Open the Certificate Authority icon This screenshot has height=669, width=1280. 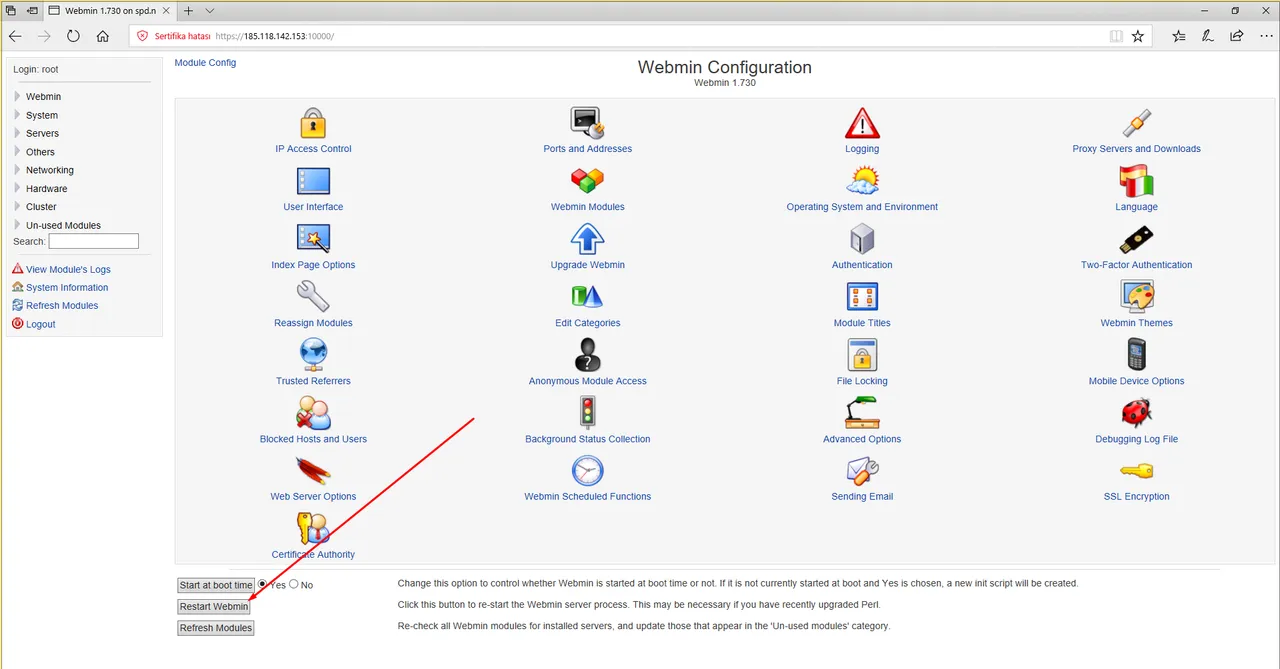click(313, 529)
